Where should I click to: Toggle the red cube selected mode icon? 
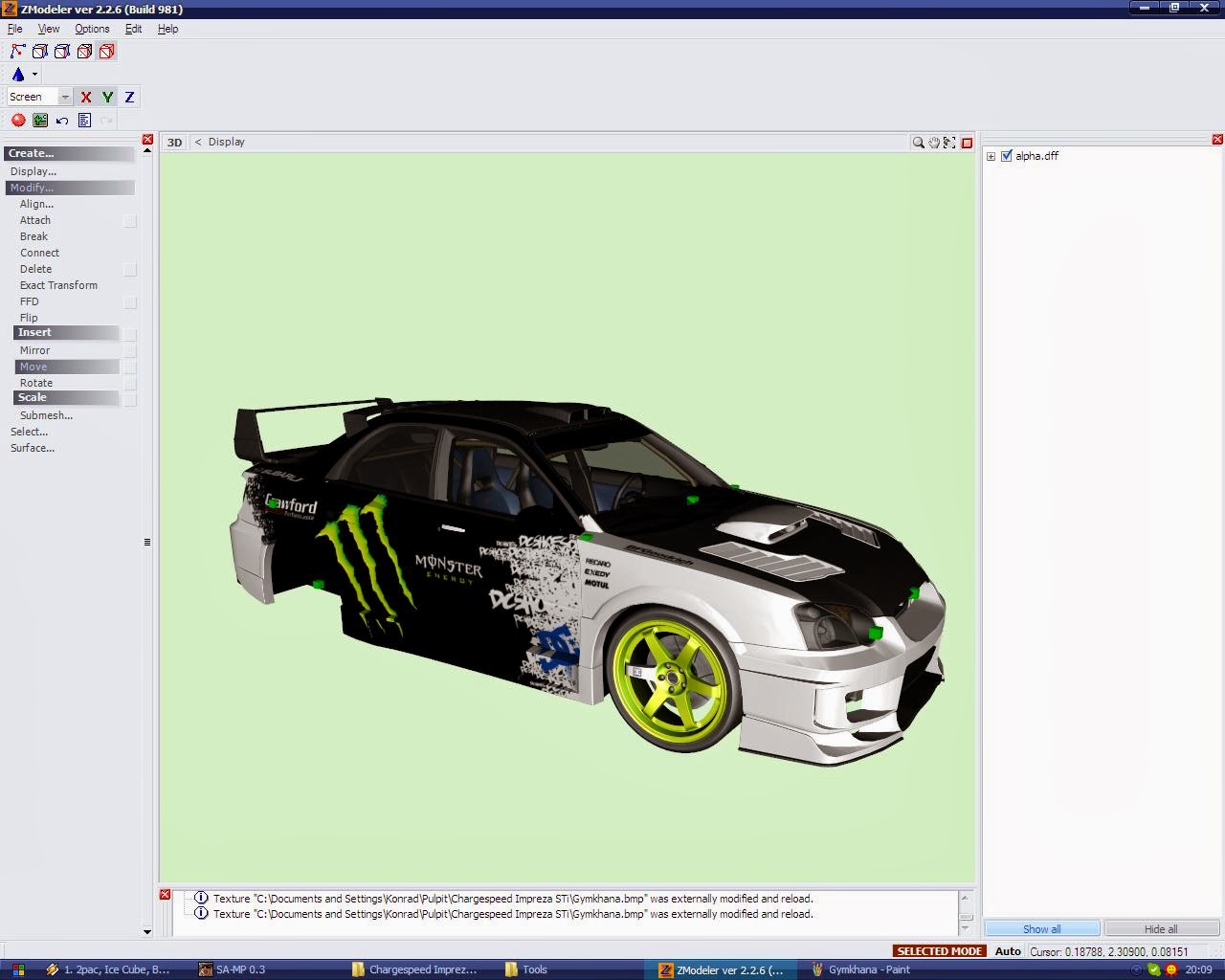[106, 52]
